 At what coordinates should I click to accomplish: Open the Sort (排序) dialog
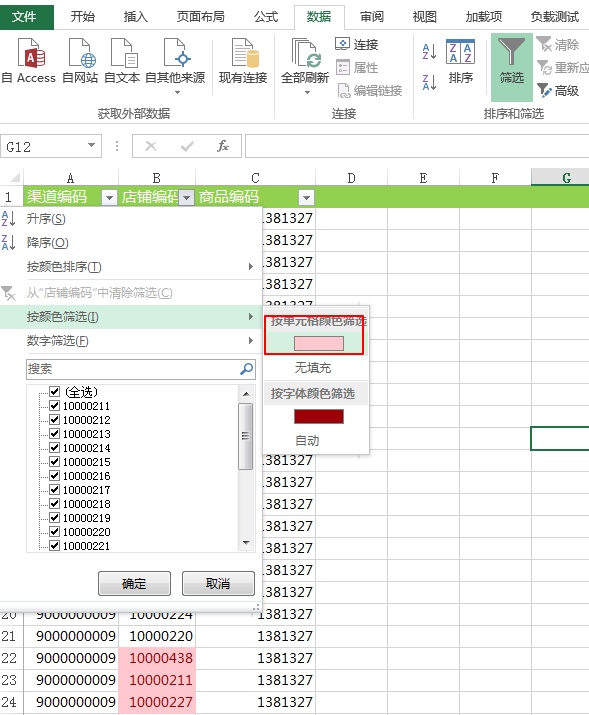click(460, 62)
